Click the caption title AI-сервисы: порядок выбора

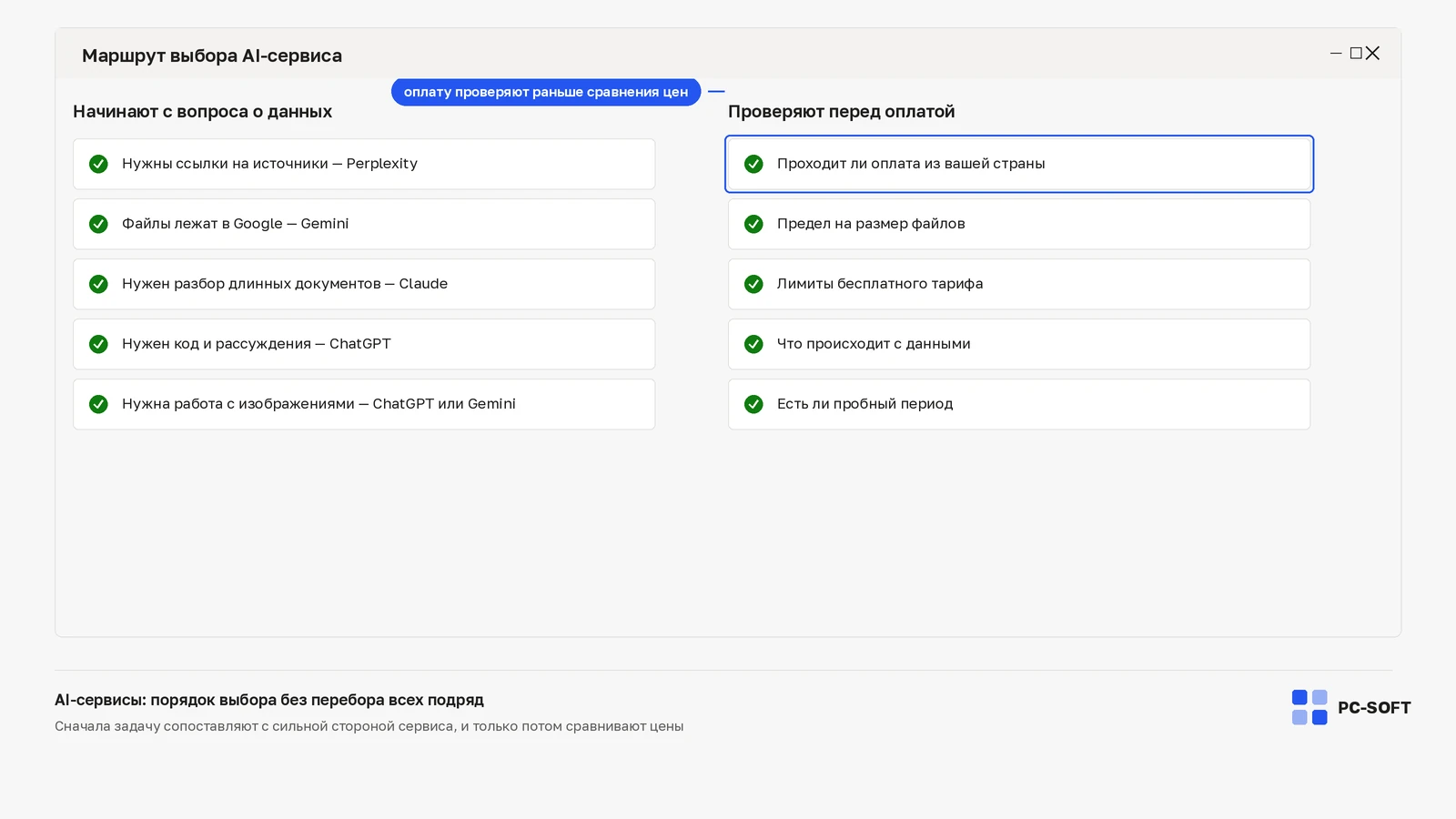tap(269, 700)
